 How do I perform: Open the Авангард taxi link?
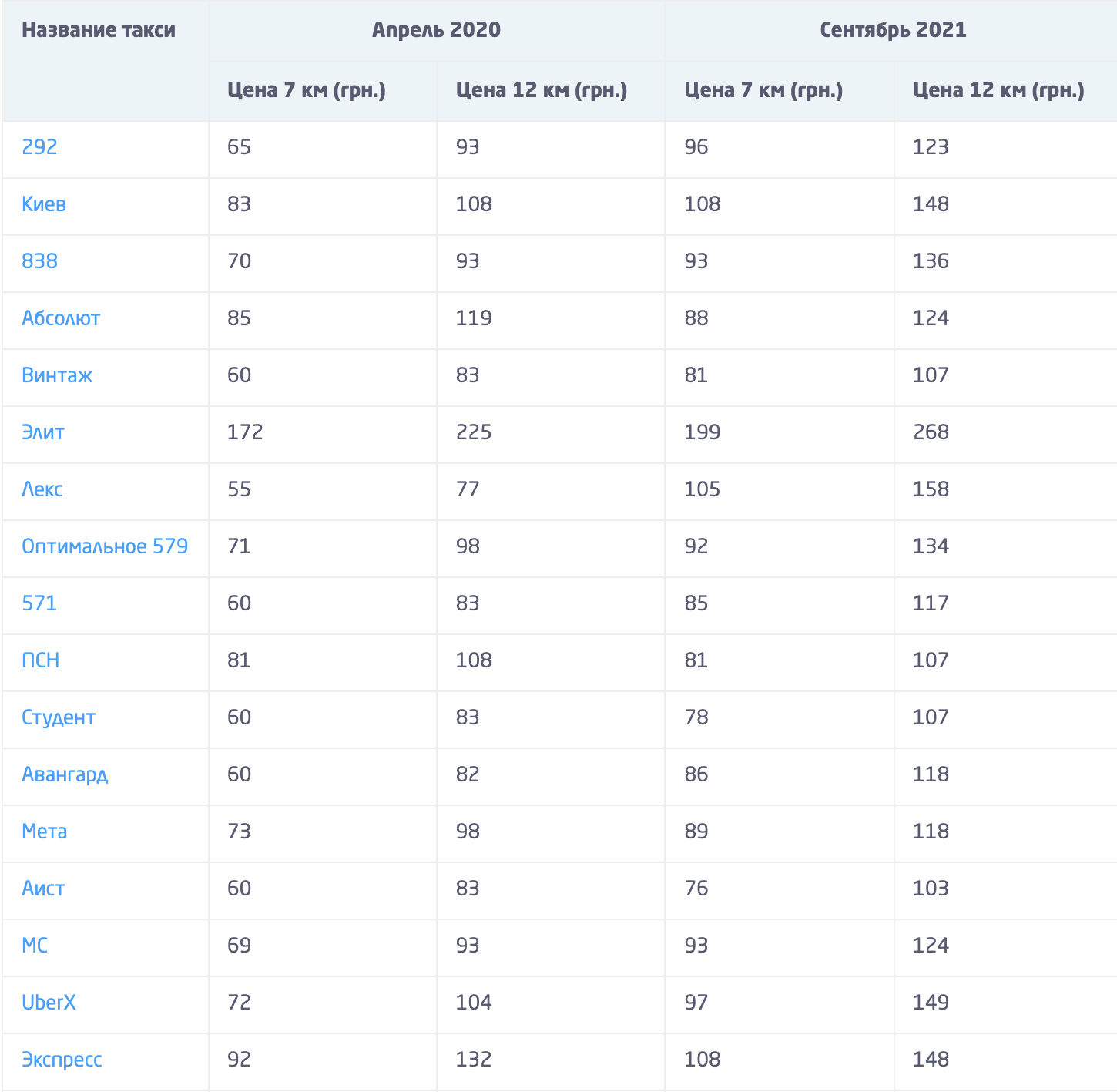coord(65,774)
